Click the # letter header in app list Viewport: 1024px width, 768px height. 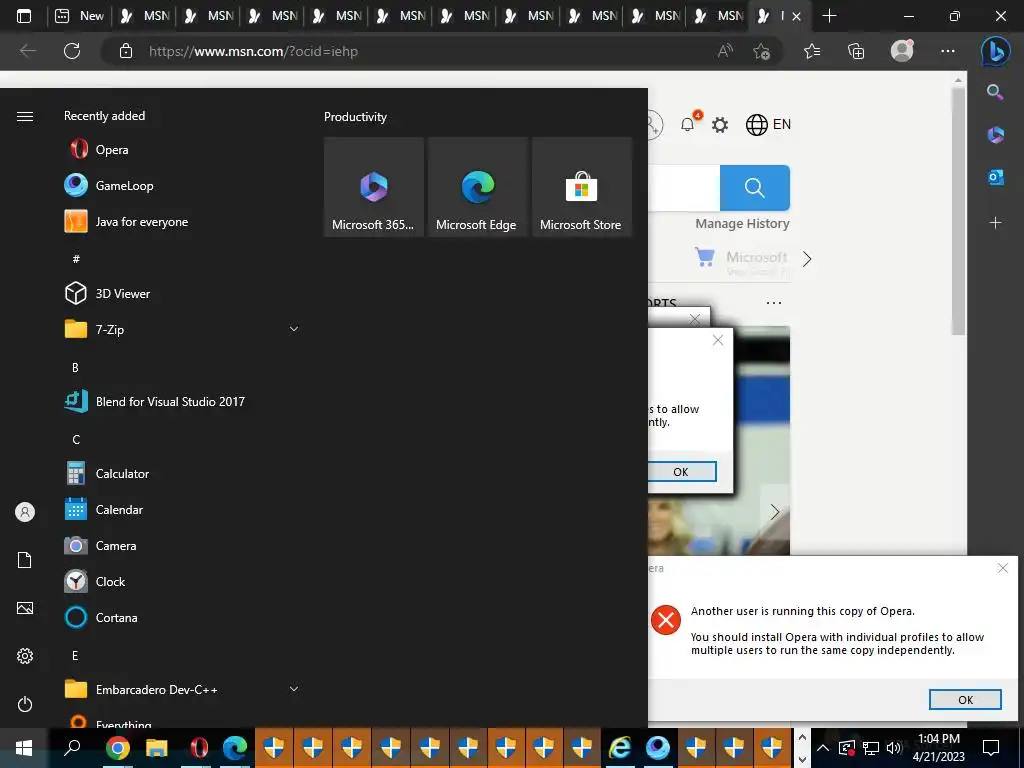(76, 259)
